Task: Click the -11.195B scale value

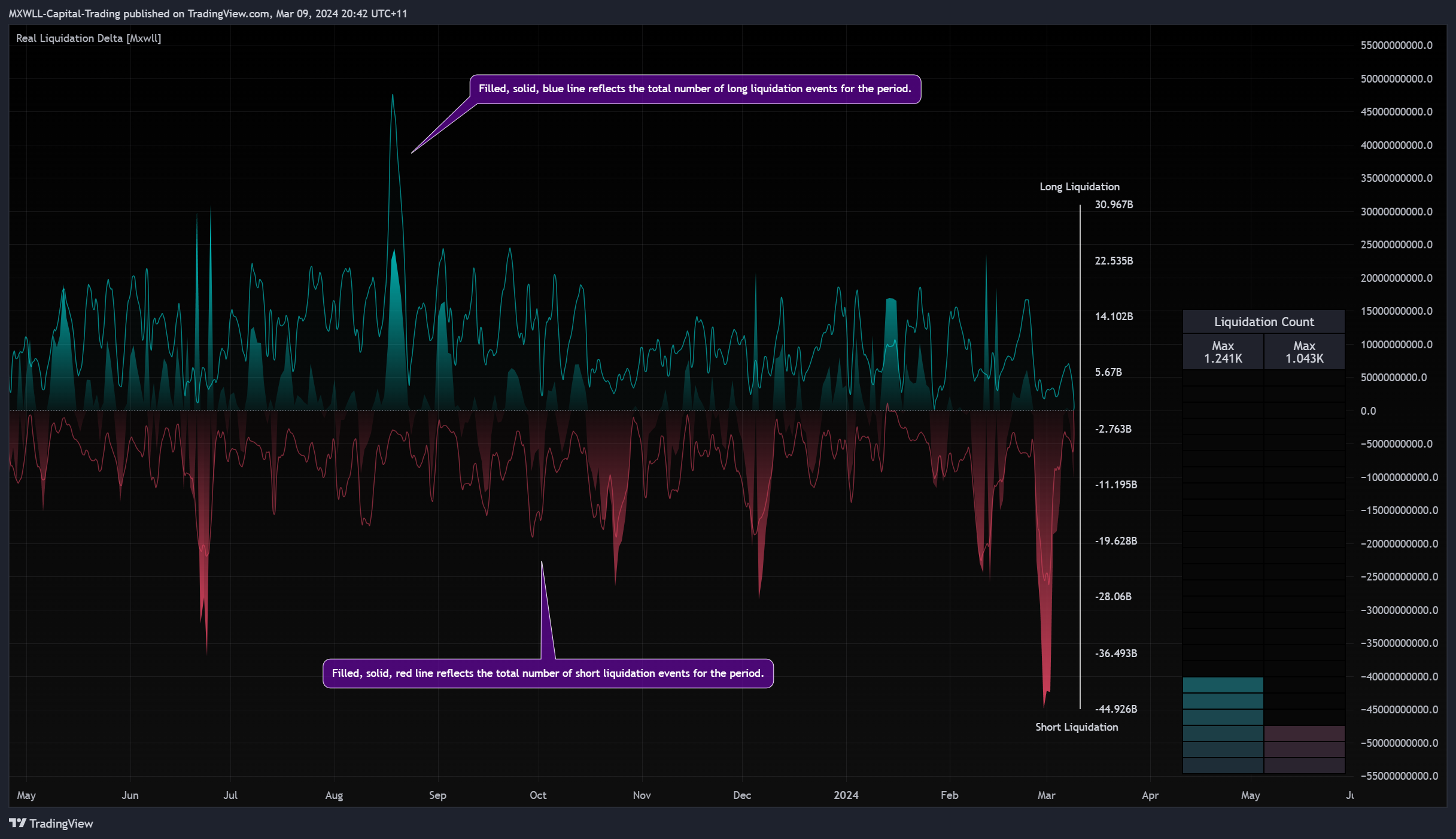Action: (x=1115, y=485)
